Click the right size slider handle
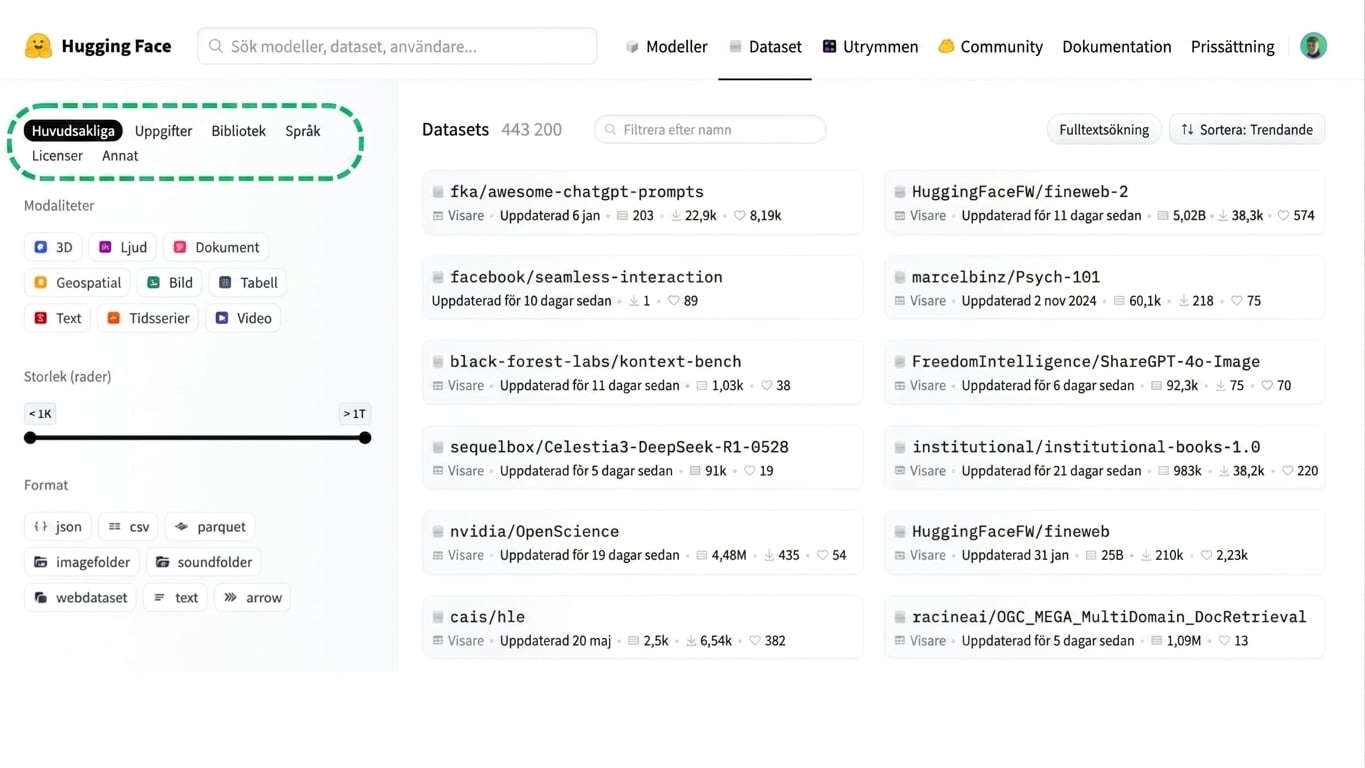Viewport: 1365px width, 768px height. 365,437
